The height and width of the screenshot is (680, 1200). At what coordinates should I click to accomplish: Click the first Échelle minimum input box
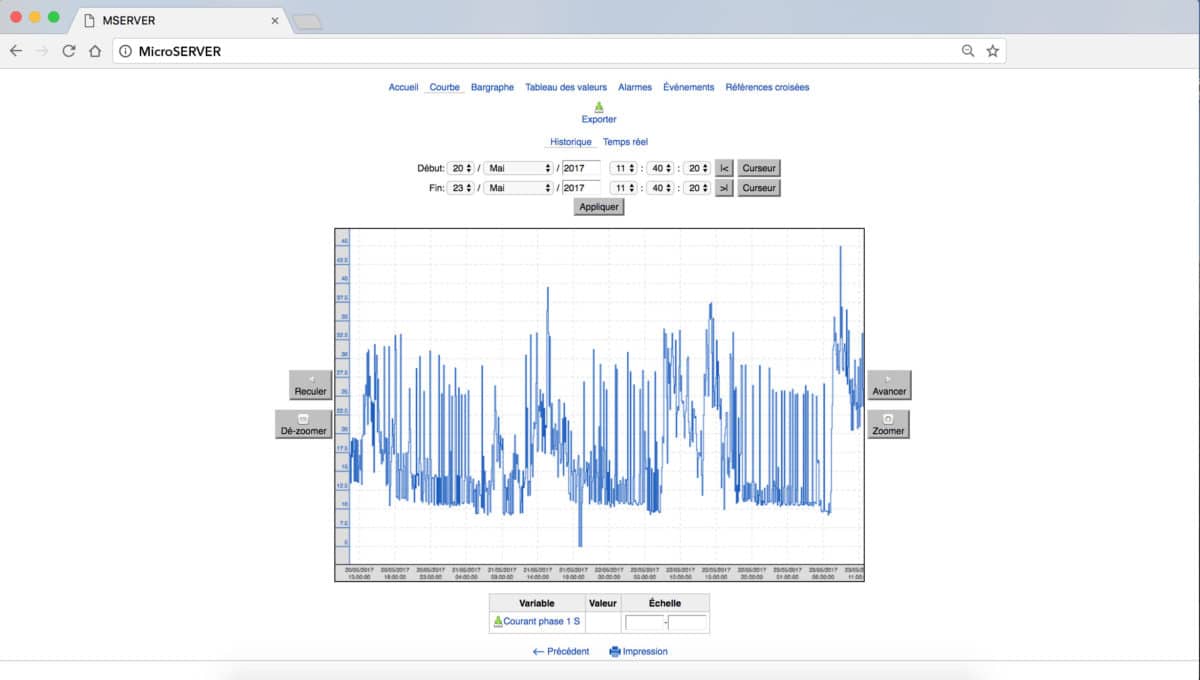[644, 623]
